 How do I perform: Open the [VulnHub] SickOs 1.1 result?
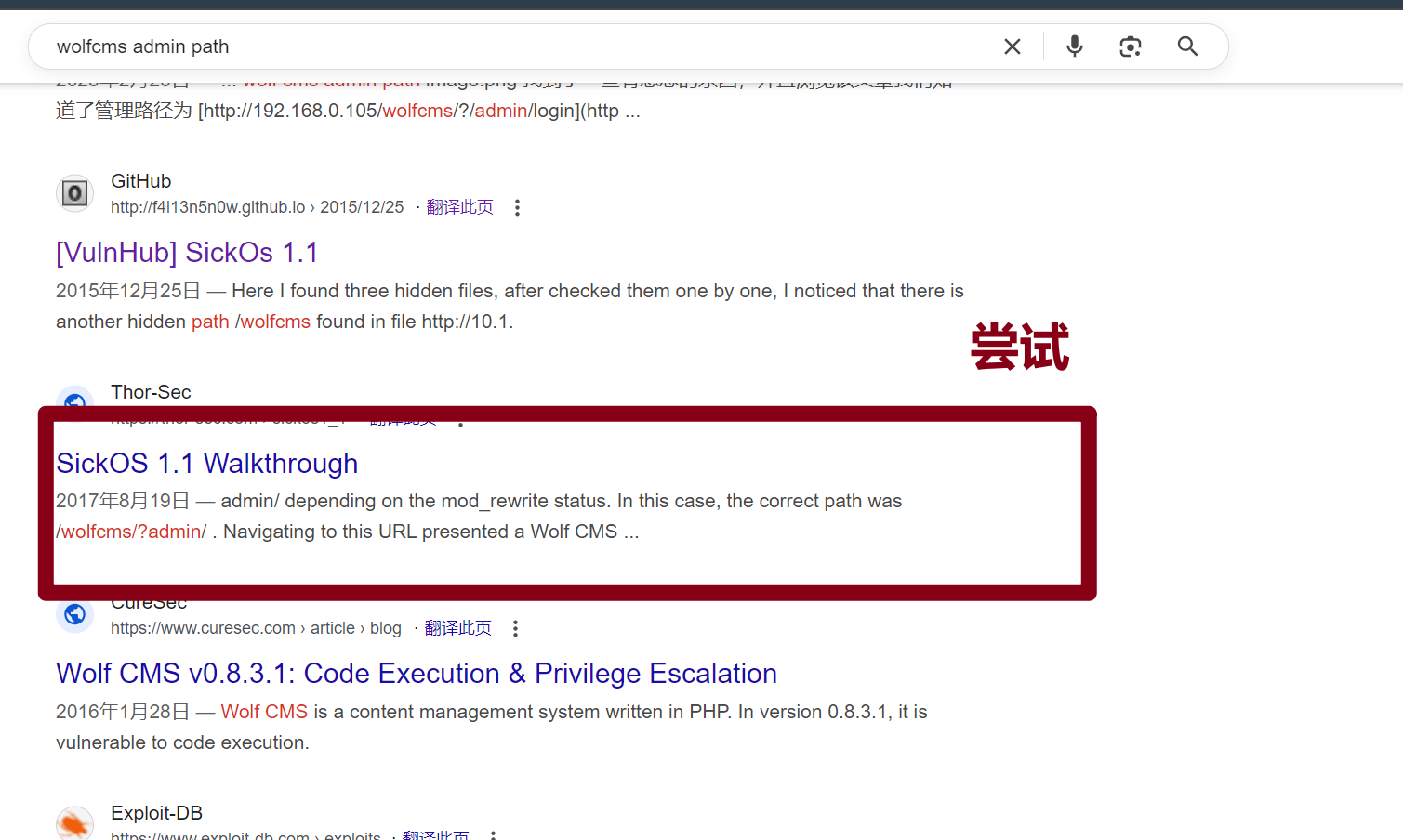pos(187,252)
